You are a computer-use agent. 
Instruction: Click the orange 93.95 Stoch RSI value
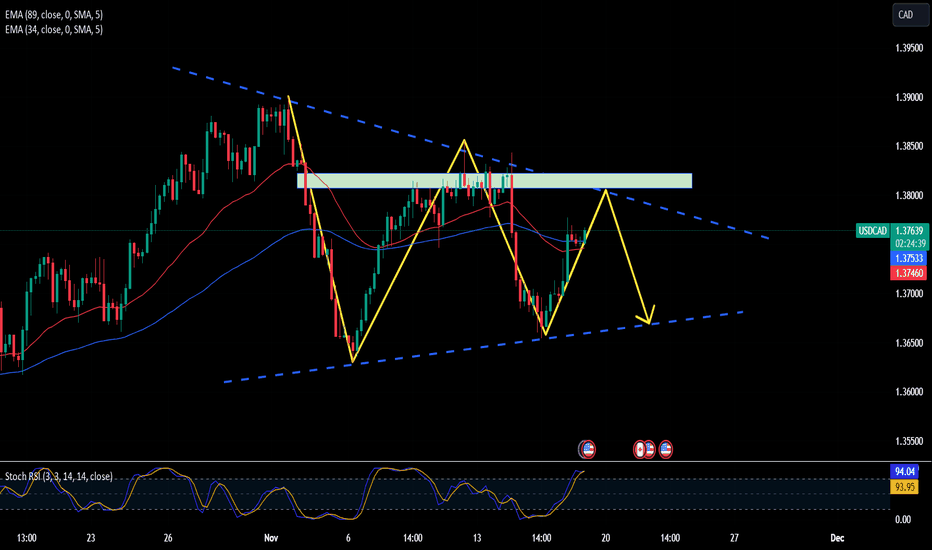905,486
